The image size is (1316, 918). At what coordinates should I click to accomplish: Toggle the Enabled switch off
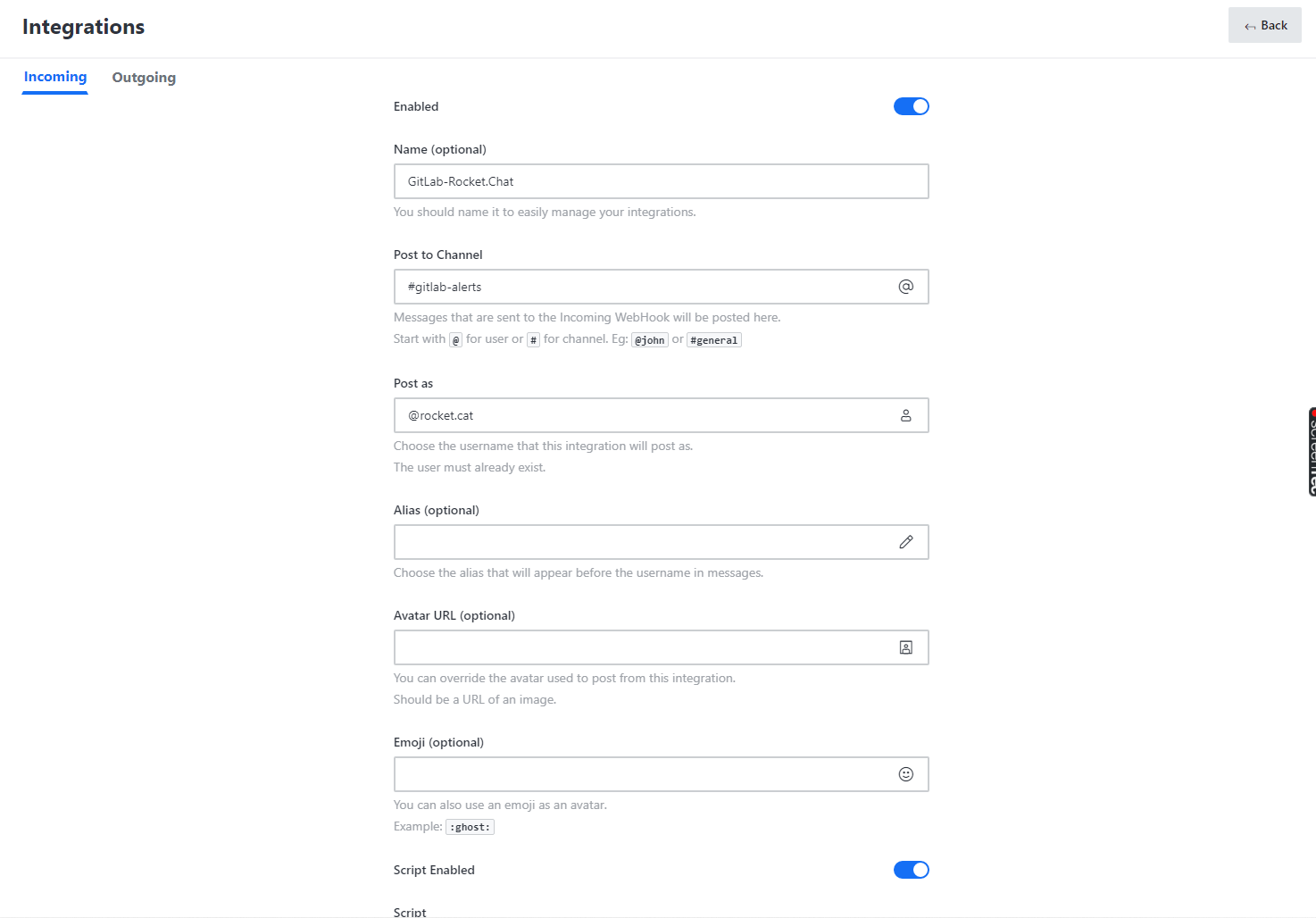point(911,106)
